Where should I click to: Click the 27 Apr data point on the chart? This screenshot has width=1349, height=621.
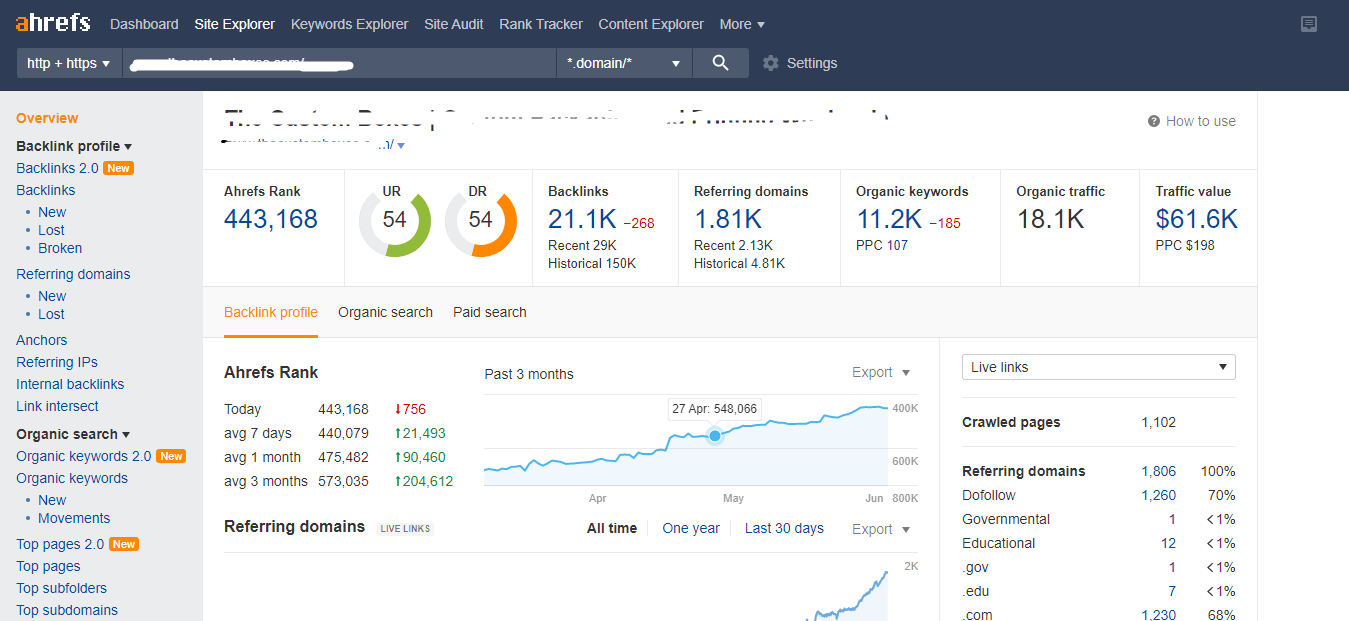714,435
